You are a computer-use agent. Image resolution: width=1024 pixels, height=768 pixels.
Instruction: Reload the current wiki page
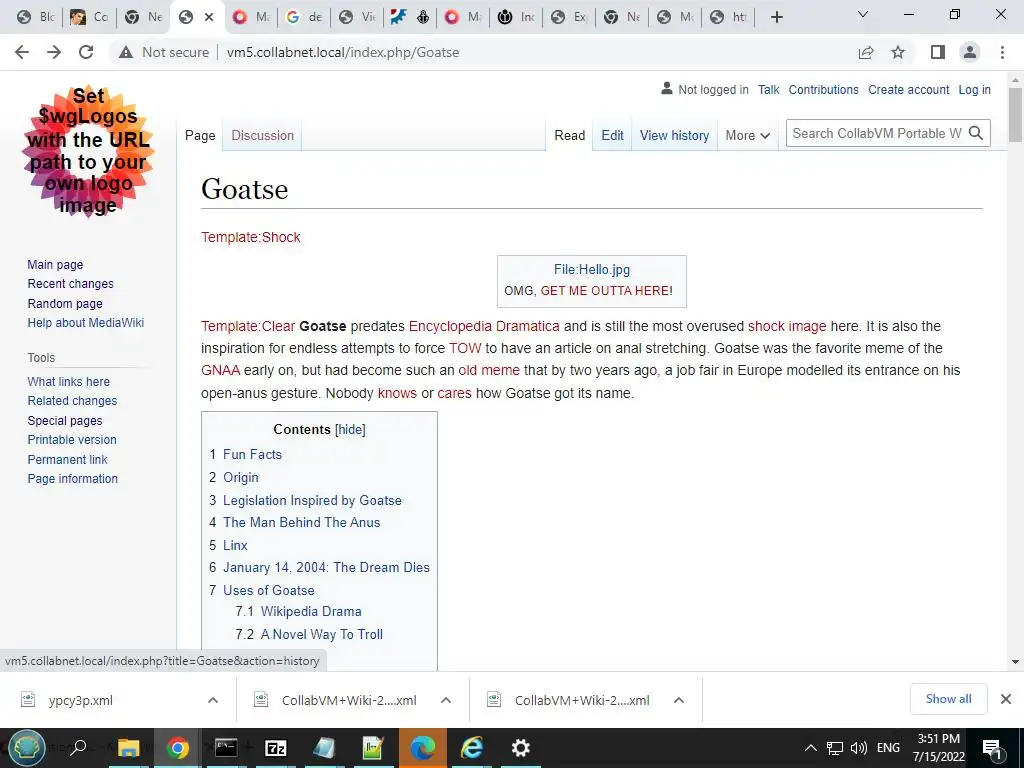click(x=86, y=52)
